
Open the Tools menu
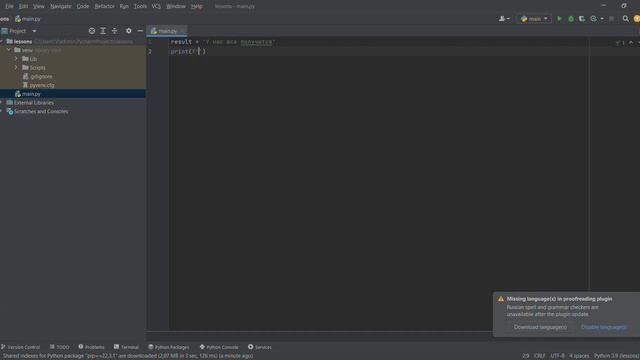tap(140, 6)
